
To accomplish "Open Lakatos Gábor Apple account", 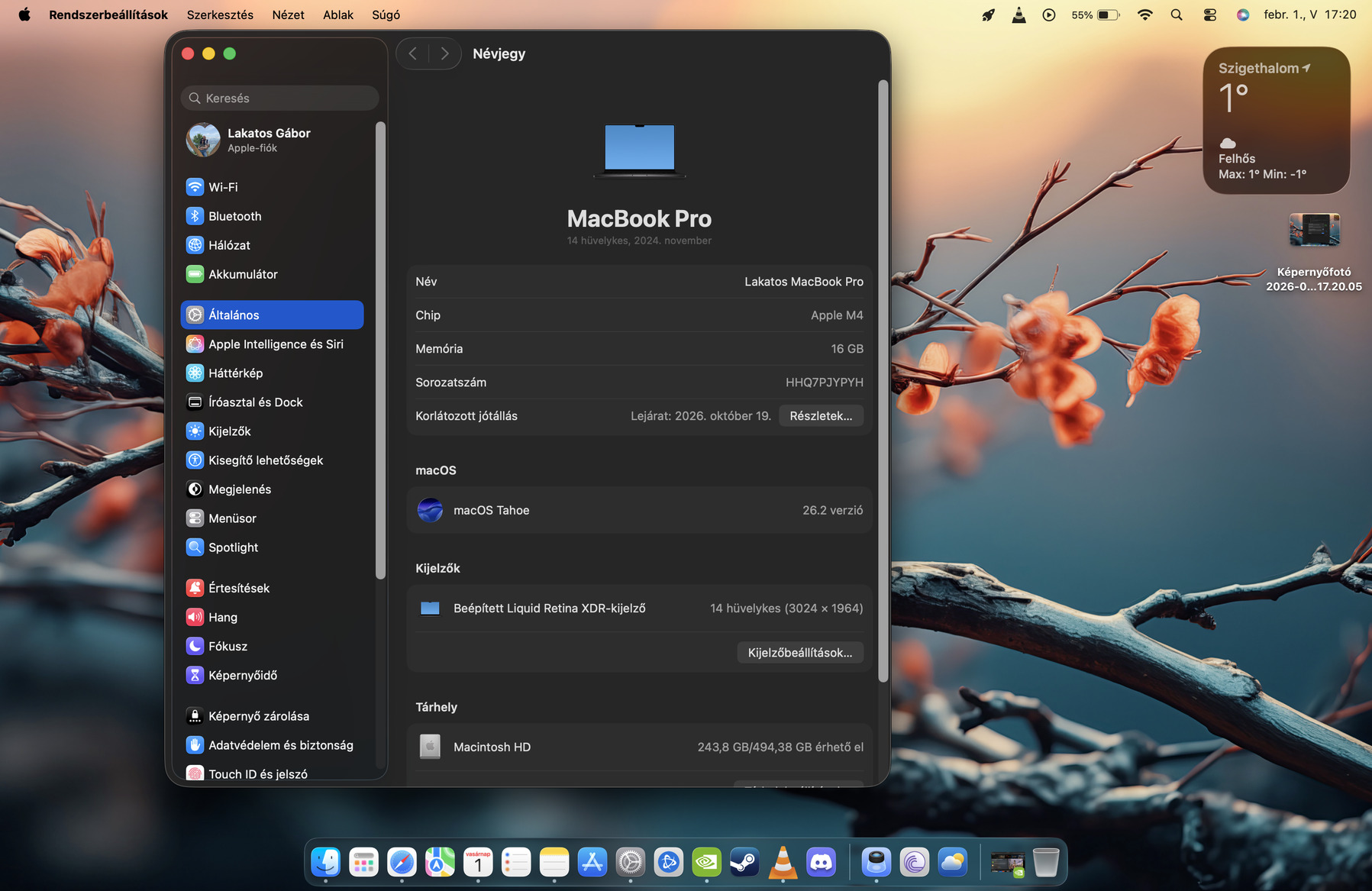I will (272, 140).
